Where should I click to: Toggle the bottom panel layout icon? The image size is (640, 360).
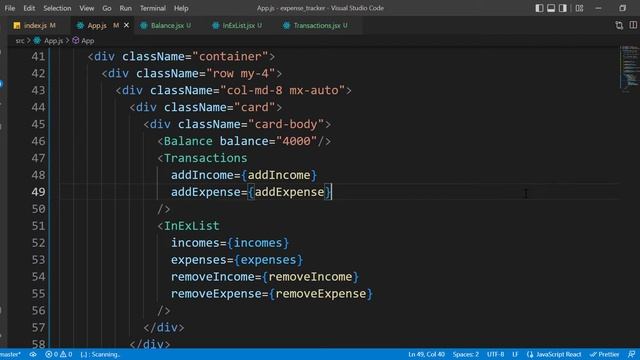(551, 8)
